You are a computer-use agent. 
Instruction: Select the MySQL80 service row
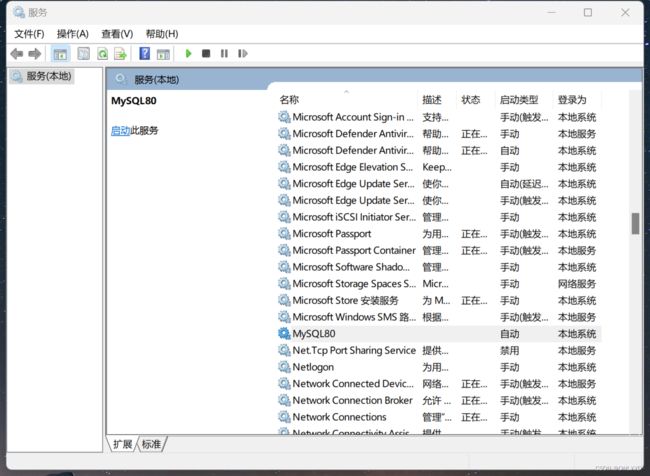pyautogui.click(x=439, y=334)
